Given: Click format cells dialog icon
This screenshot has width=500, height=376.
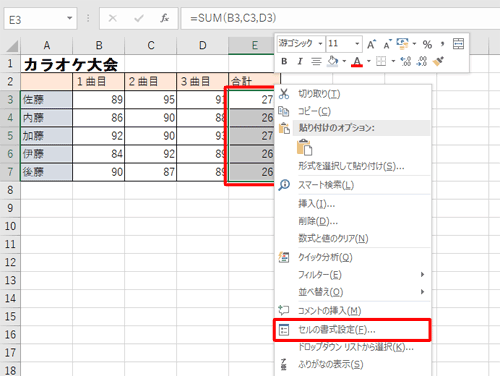Looking at the screenshot, I should [284, 330].
